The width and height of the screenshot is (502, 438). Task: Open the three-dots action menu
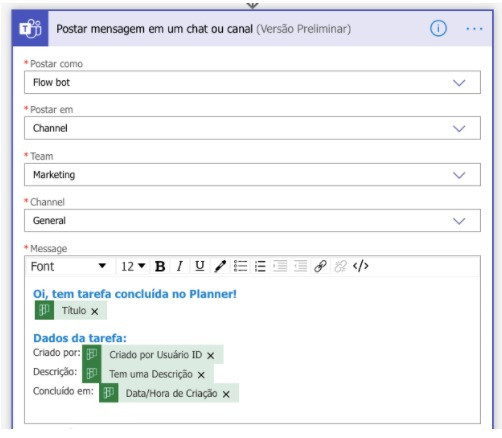click(474, 29)
